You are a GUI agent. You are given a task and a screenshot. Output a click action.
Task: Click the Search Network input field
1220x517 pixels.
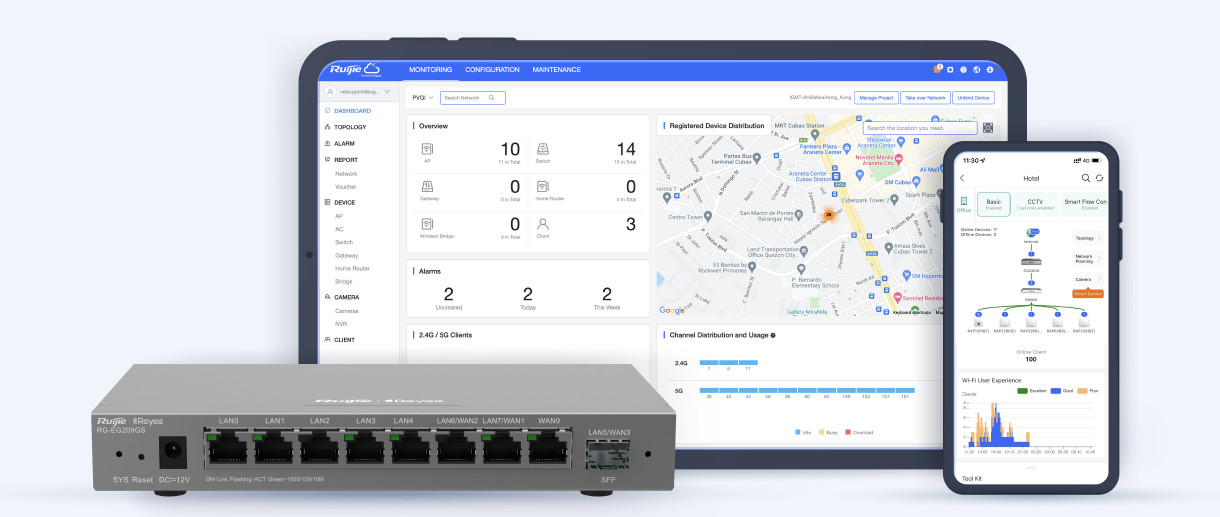point(472,98)
